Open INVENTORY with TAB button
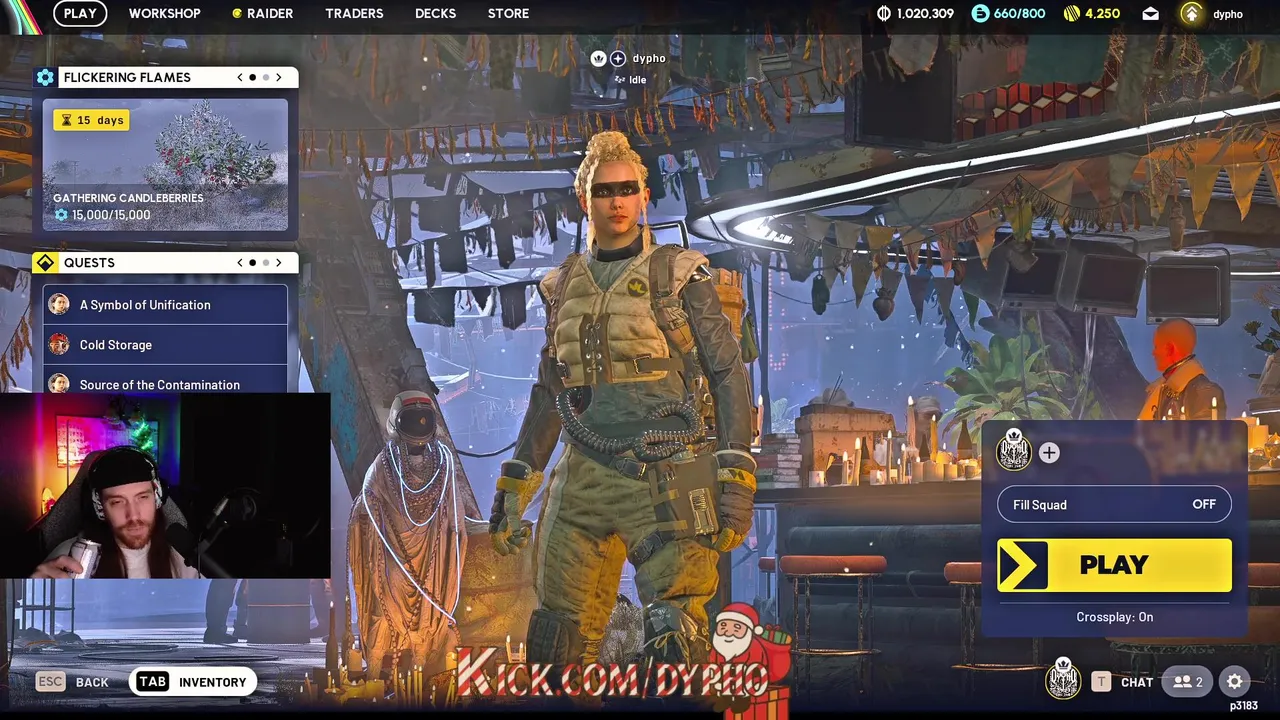1280x720 pixels. coord(193,682)
